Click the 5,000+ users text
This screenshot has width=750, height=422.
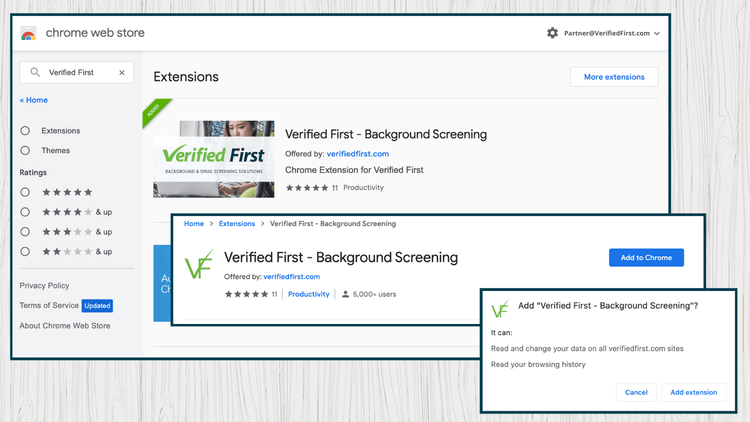pyautogui.click(x=375, y=294)
